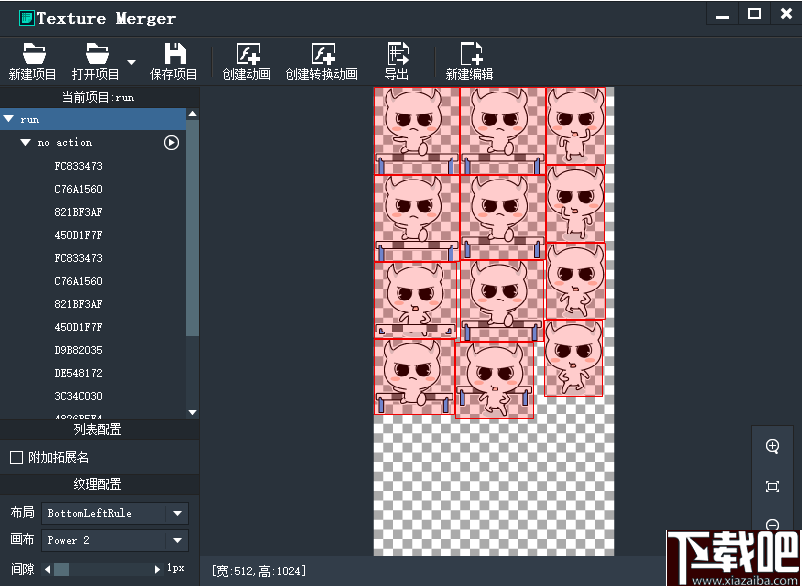Zoom in using the magnifier plus icon
Image resolution: width=802 pixels, height=586 pixels.
pos(771,447)
